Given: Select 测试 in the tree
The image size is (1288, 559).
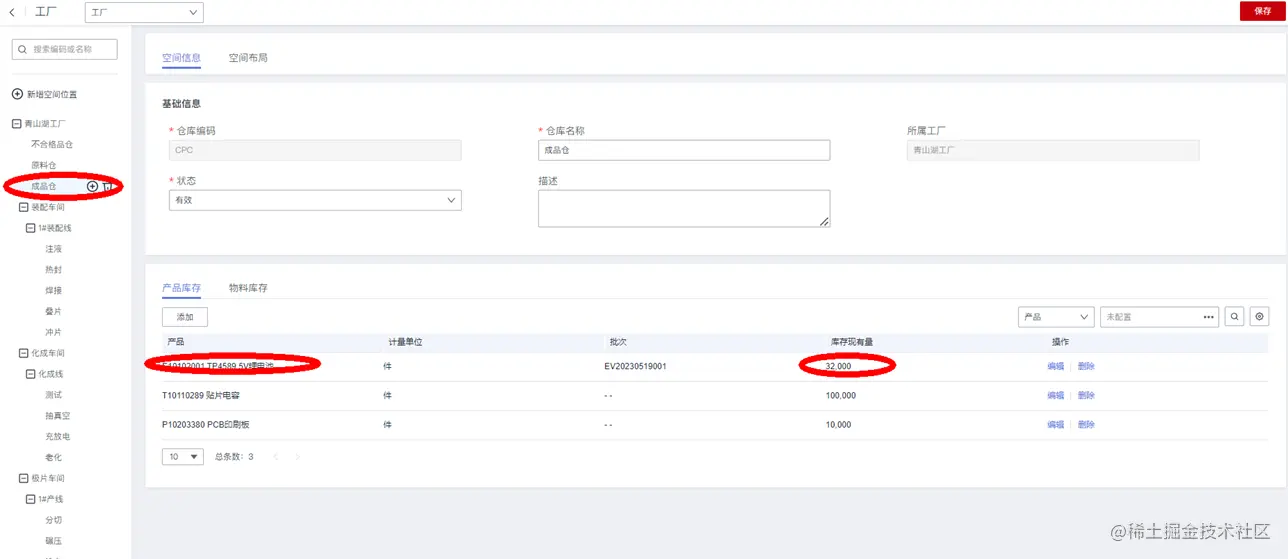Looking at the screenshot, I should pyautogui.click(x=54, y=395).
